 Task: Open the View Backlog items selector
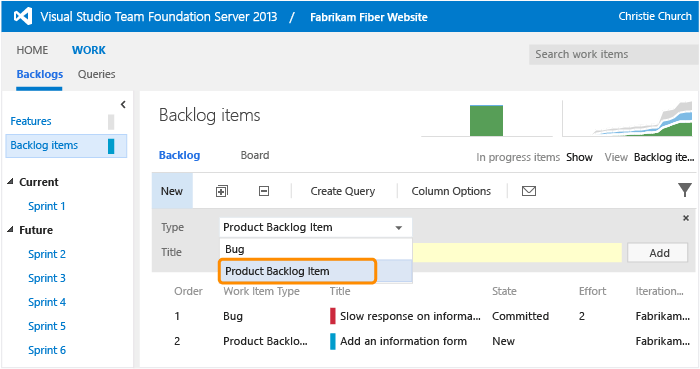pos(664,157)
